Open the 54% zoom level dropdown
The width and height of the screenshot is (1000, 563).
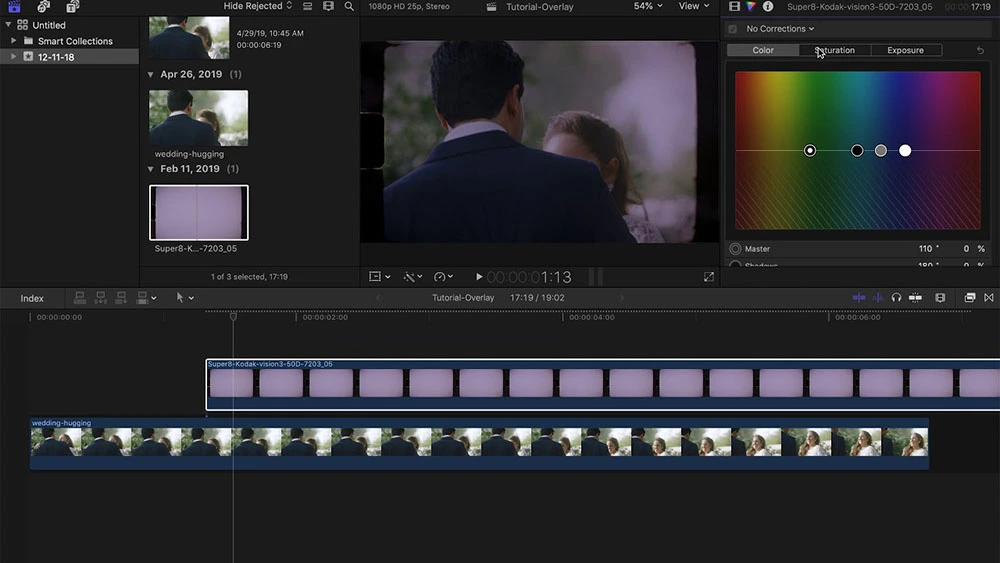648,6
